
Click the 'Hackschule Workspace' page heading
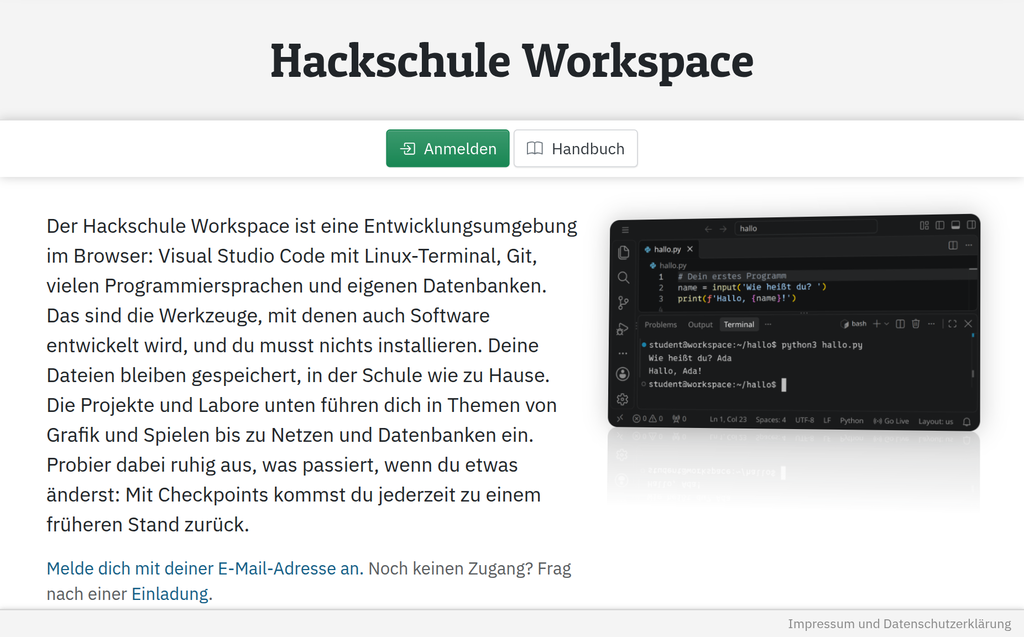(x=512, y=61)
